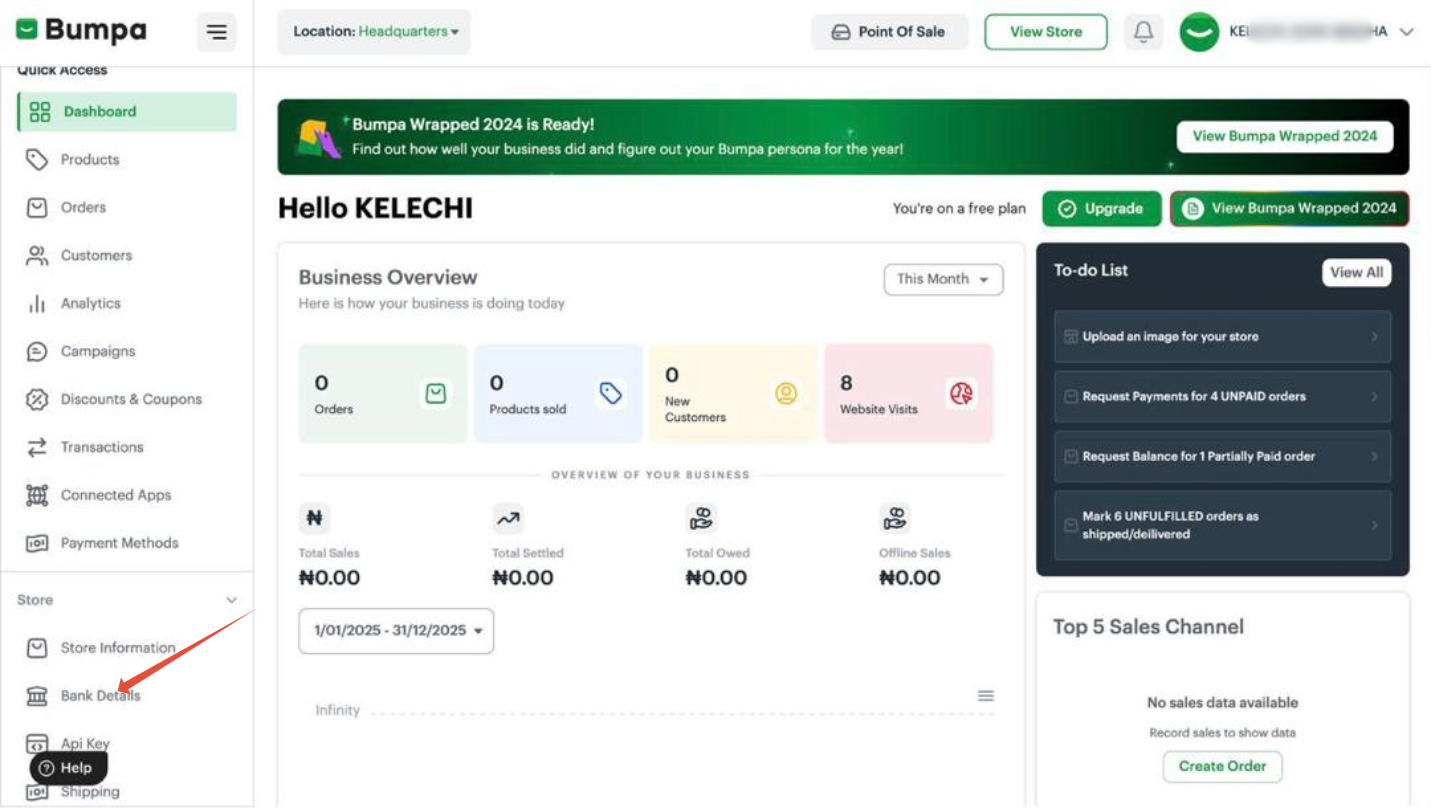Toggle the hamburger sidebar menu button
This screenshot has height=808, width=1431.
pos(216,32)
